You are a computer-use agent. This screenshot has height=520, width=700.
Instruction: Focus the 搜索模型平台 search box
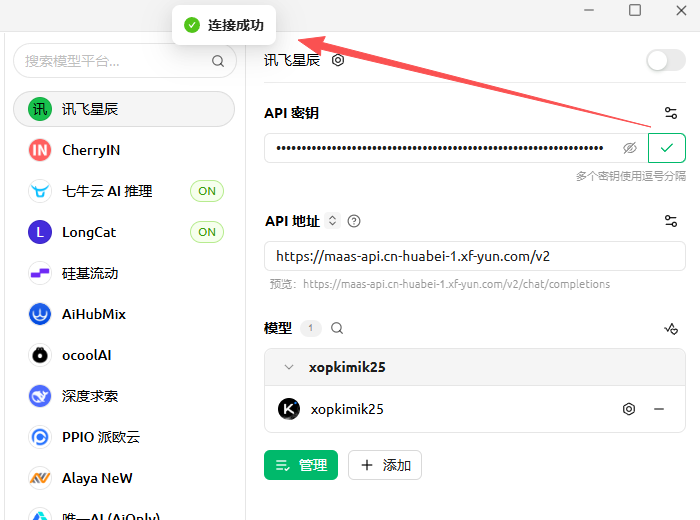click(x=115, y=61)
